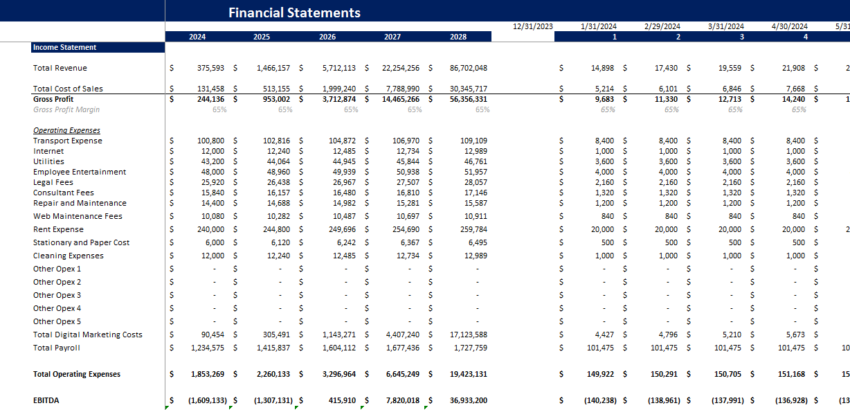This screenshot has height=410, width=850.
Task: Select the Other Opex 5 label
Action: pyautogui.click(x=57, y=321)
